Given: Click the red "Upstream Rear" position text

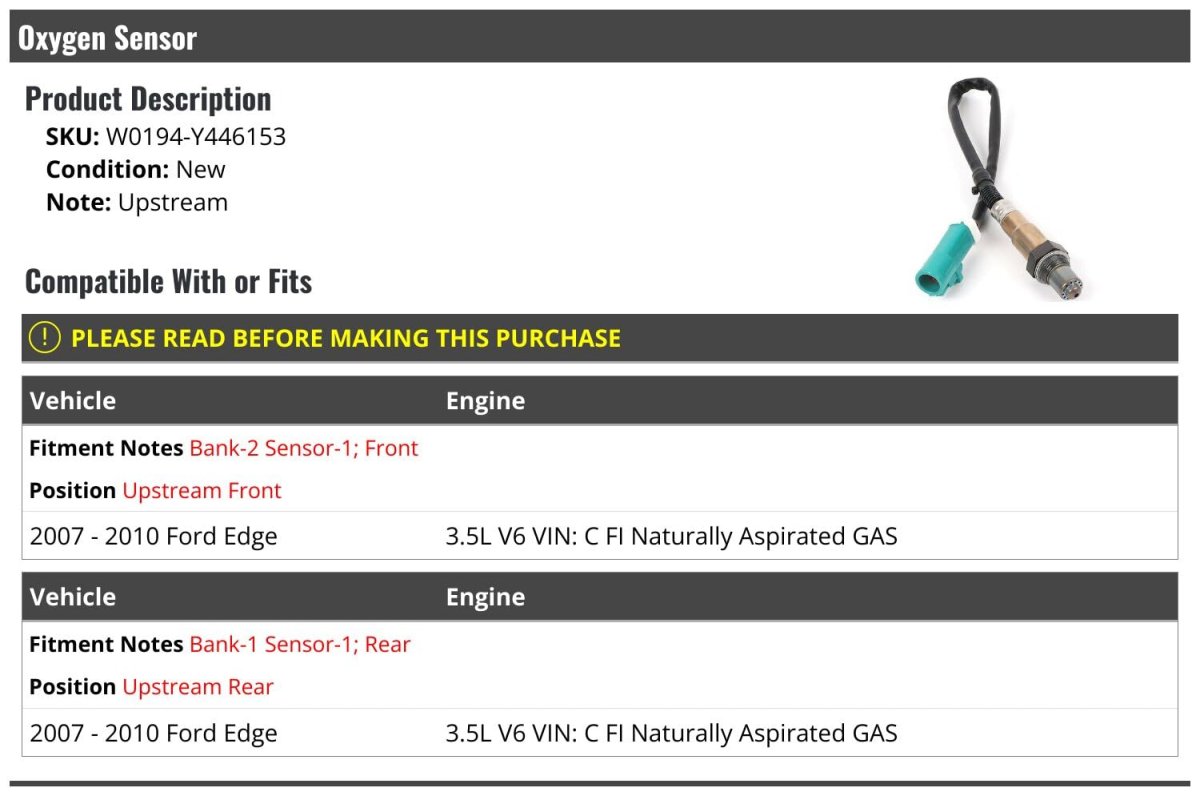Looking at the screenshot, I should (198, 687).
